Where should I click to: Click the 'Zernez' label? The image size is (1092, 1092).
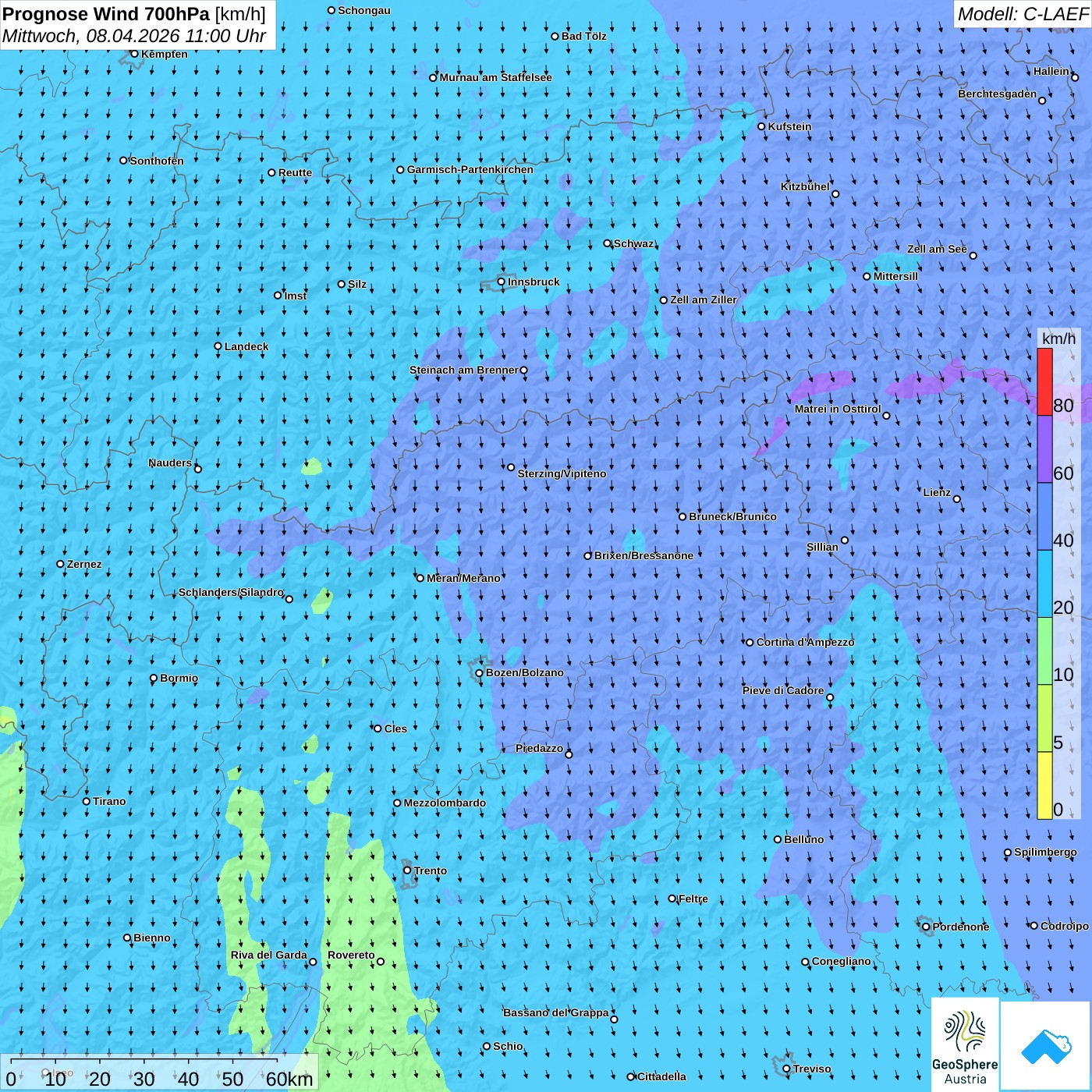[x=84, y=564]
